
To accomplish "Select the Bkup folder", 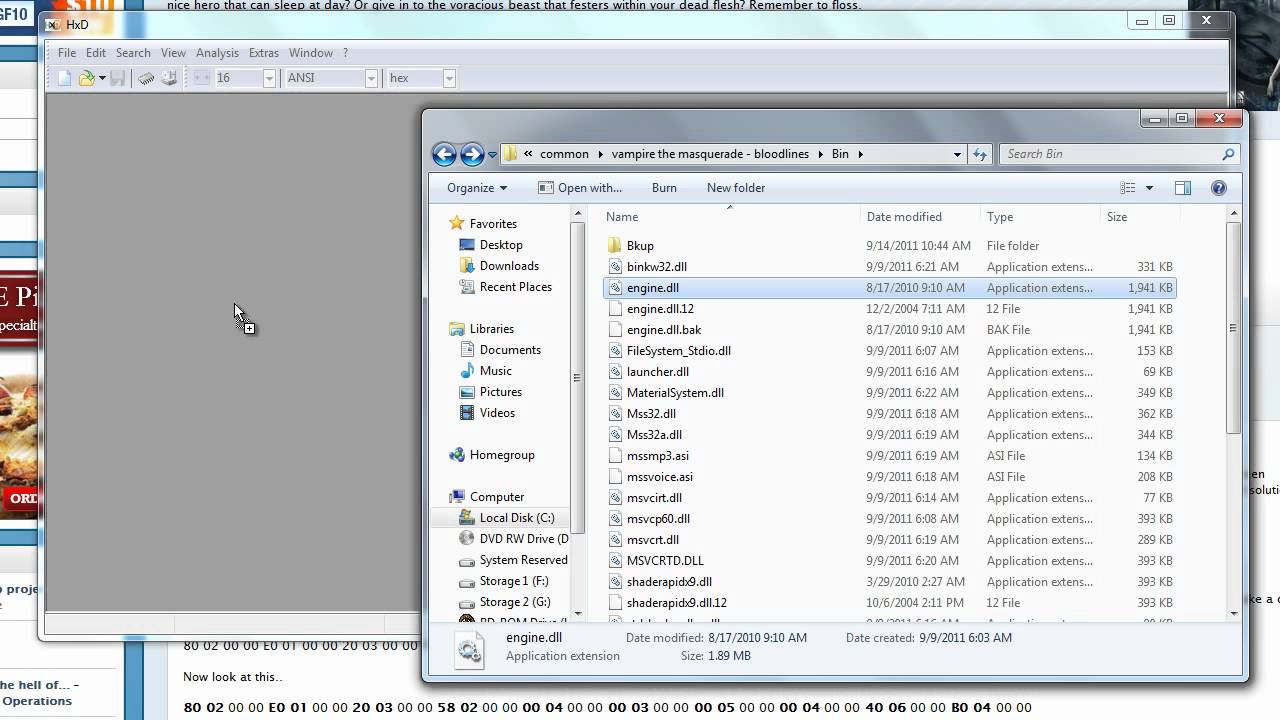I will (640, 246).
